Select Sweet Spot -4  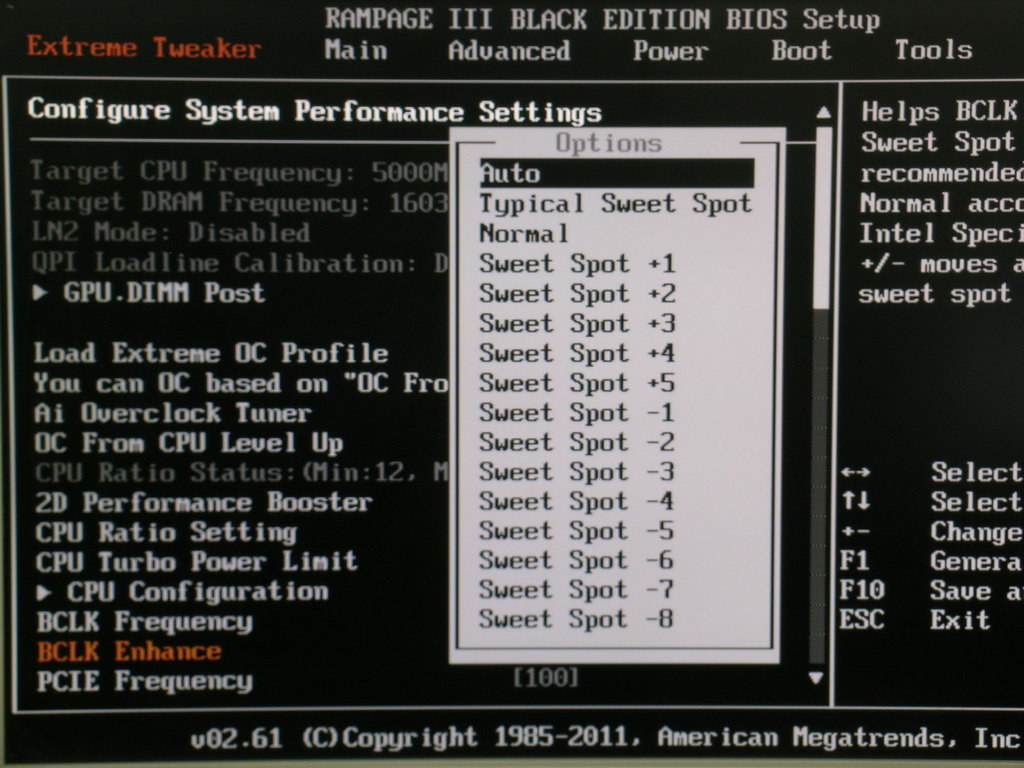[x=577, y=502]
